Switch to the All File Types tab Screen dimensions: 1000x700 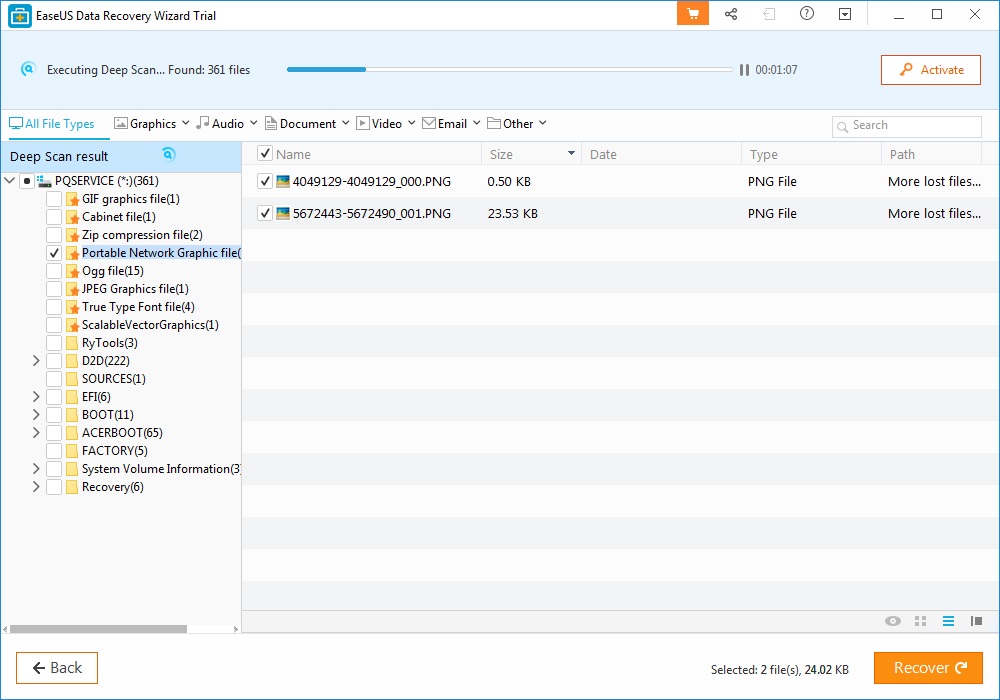coord(56,123)
